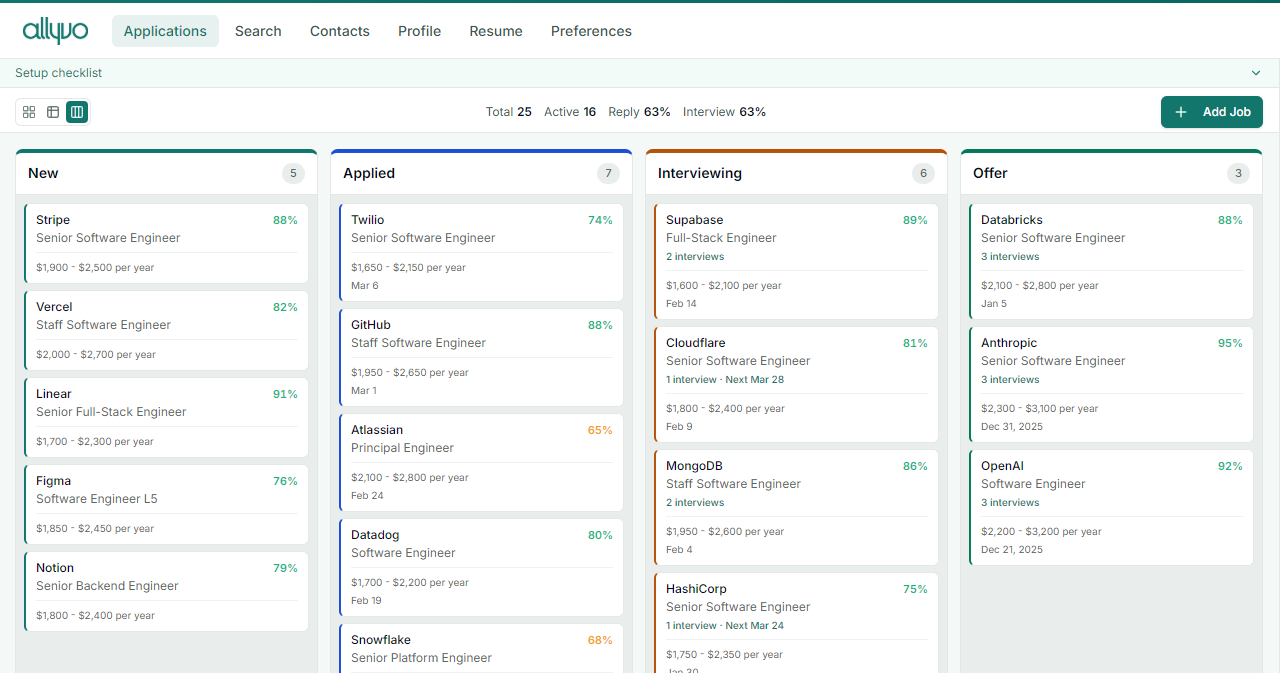Click the Interviewing column header

pos(796,173)
